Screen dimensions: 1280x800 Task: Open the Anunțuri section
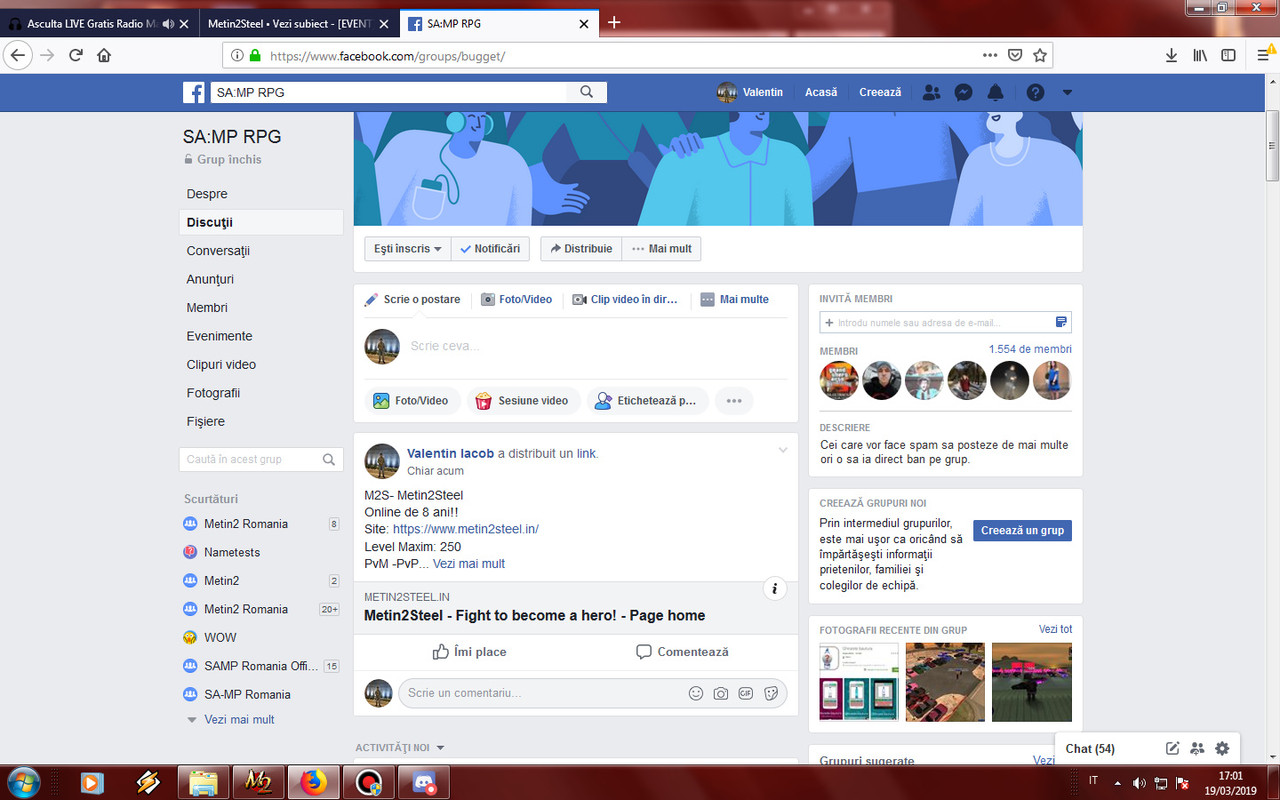(210, 279)
